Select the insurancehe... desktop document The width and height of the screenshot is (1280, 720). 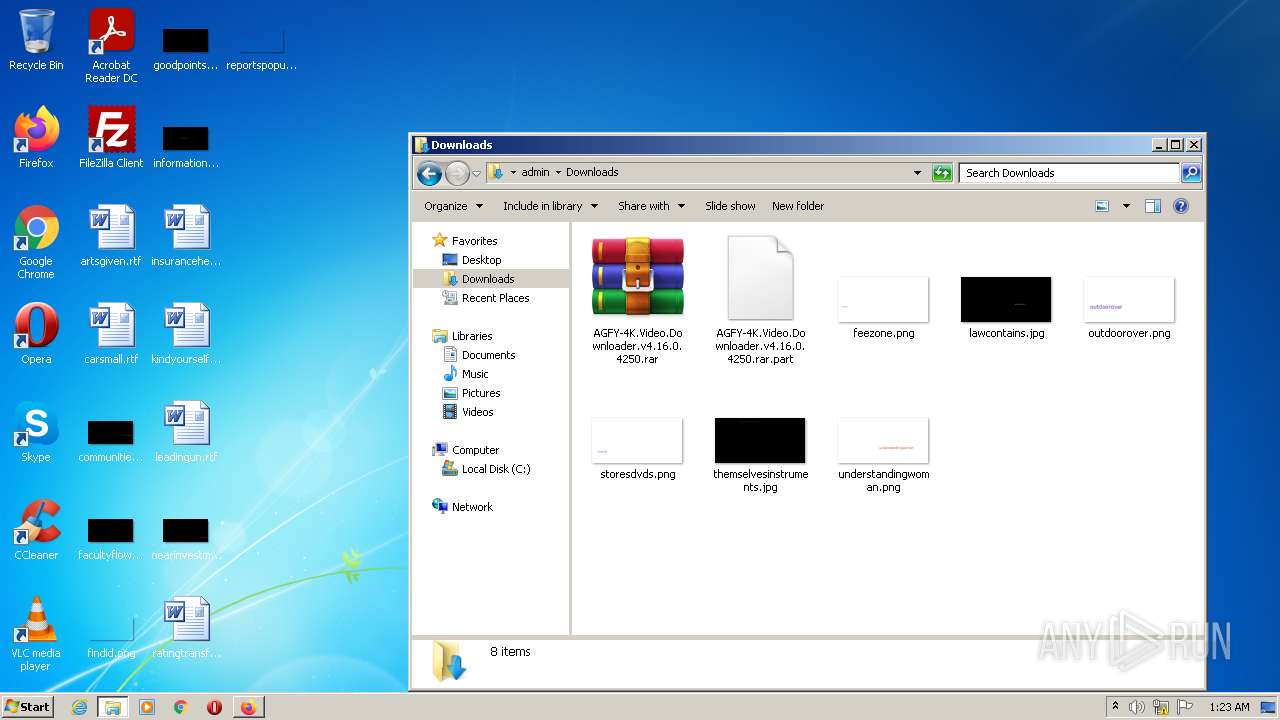(186, 235)
